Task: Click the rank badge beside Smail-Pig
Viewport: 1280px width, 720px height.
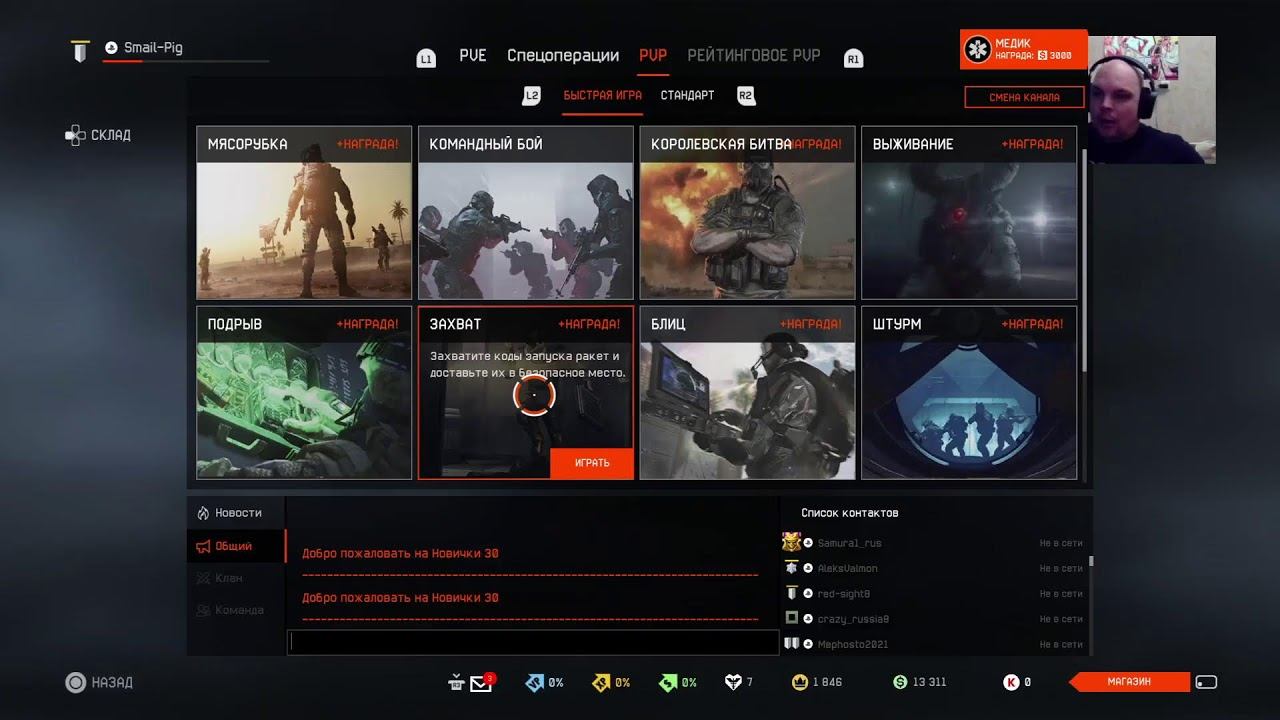Action: point(81,50)
